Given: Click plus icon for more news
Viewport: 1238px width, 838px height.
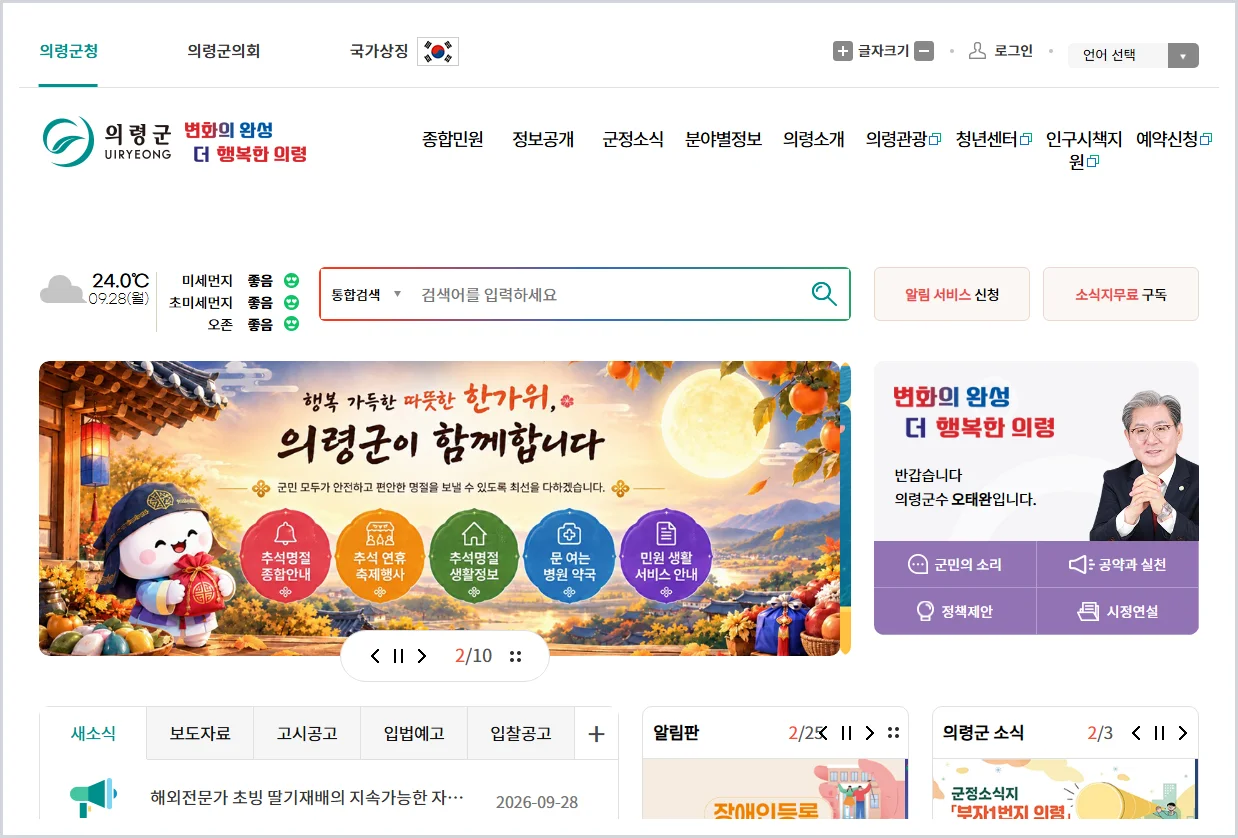Looking at the screenshot, I should coord(597,734).
